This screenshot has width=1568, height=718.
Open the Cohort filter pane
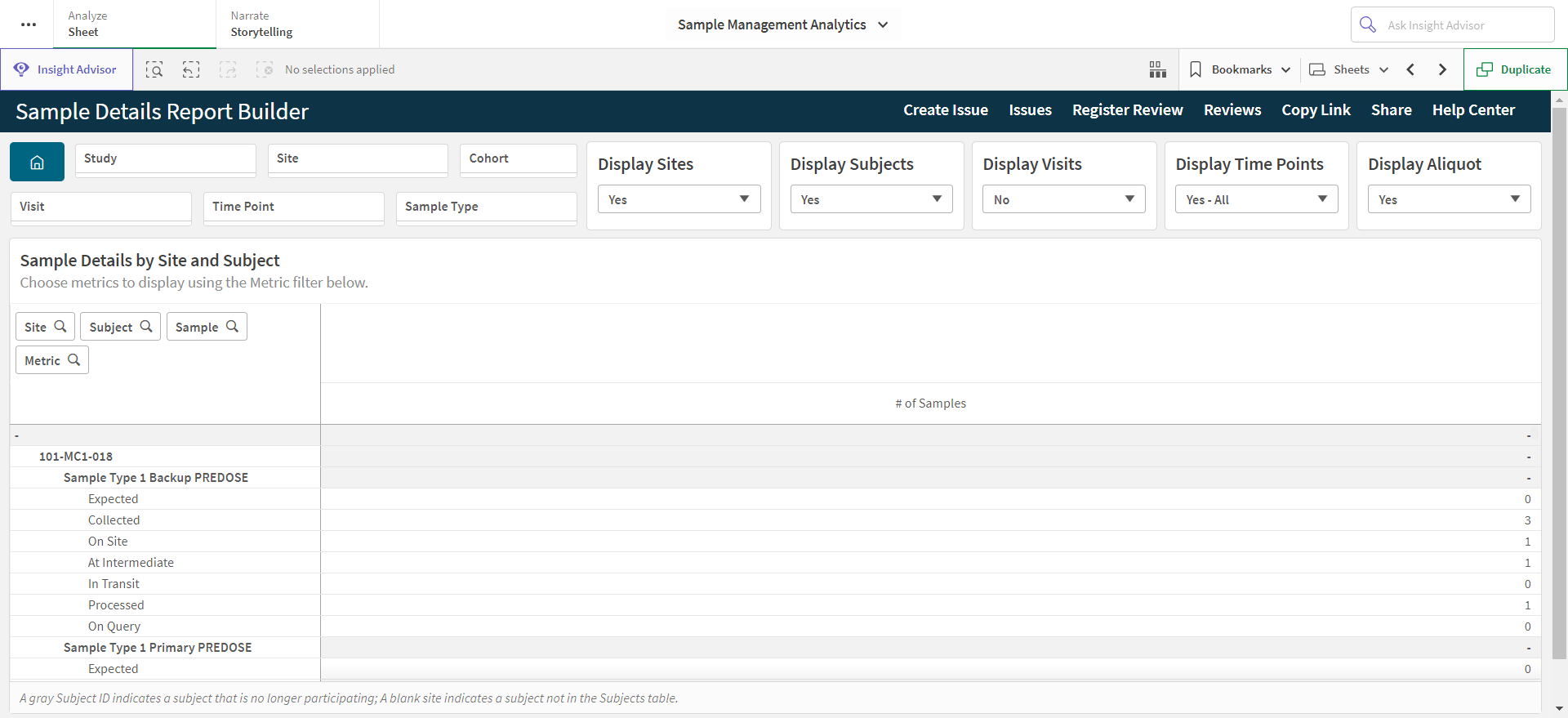[x=519, y=159]
